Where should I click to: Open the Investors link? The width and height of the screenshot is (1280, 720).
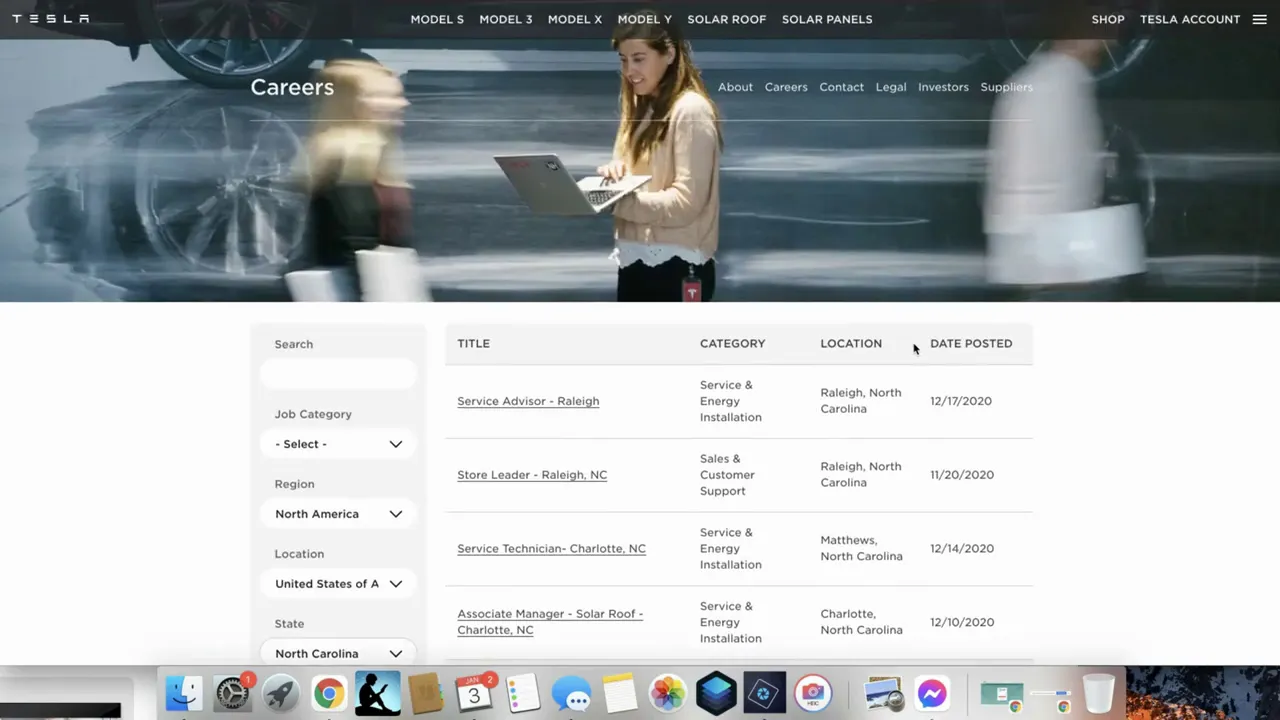[943, 87]
